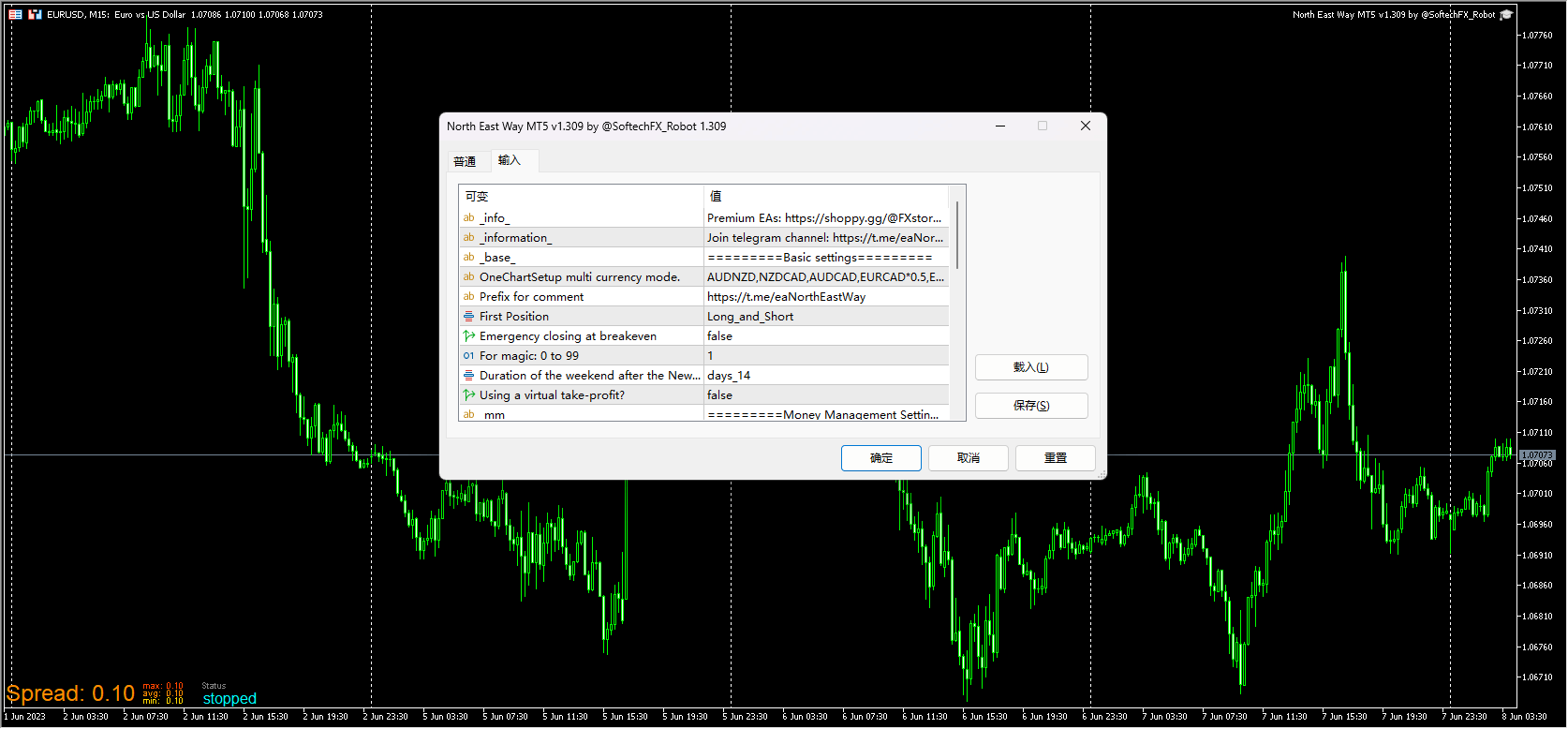This screenshot has height=729, width=1568.
Task: Edit the For magic value field
Action: point(824,356)
